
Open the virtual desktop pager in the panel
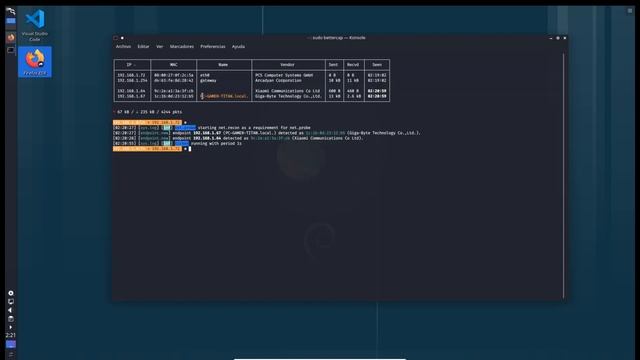pyautogui.click(x=11, y=22)
